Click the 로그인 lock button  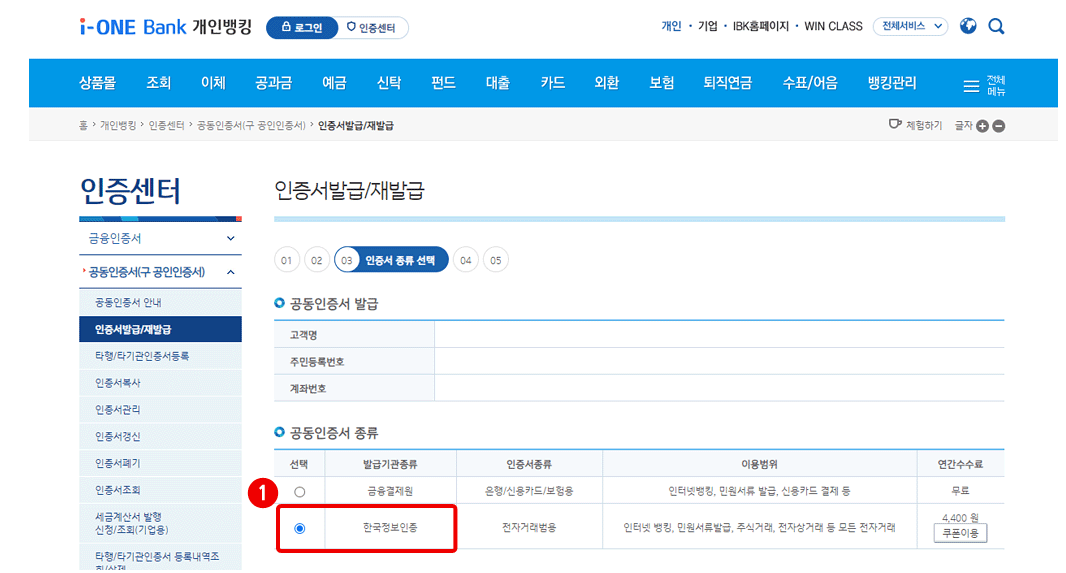point(303,28)
